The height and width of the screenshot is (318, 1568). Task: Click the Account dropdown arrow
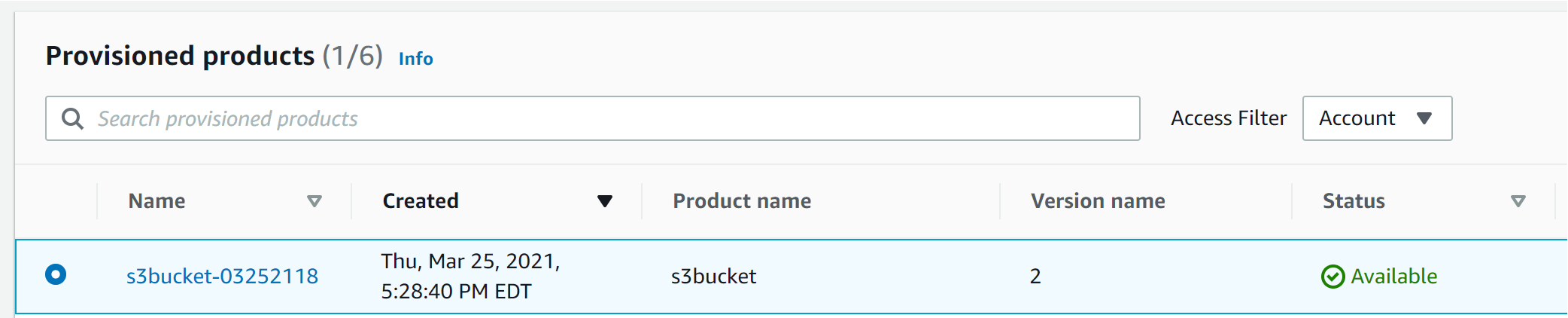coord(1424,118)
